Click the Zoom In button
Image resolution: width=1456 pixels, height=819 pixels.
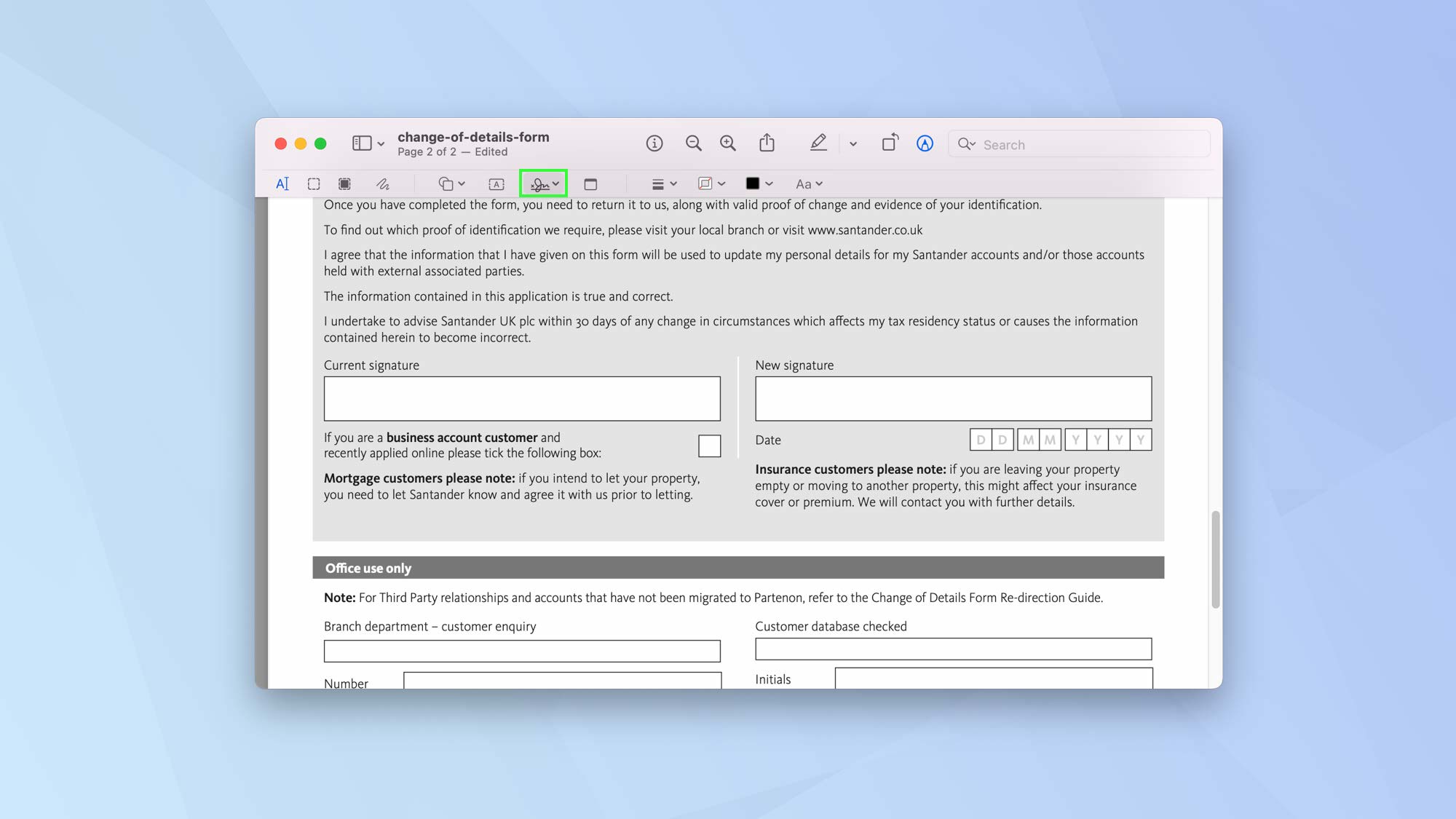[728, 143]
